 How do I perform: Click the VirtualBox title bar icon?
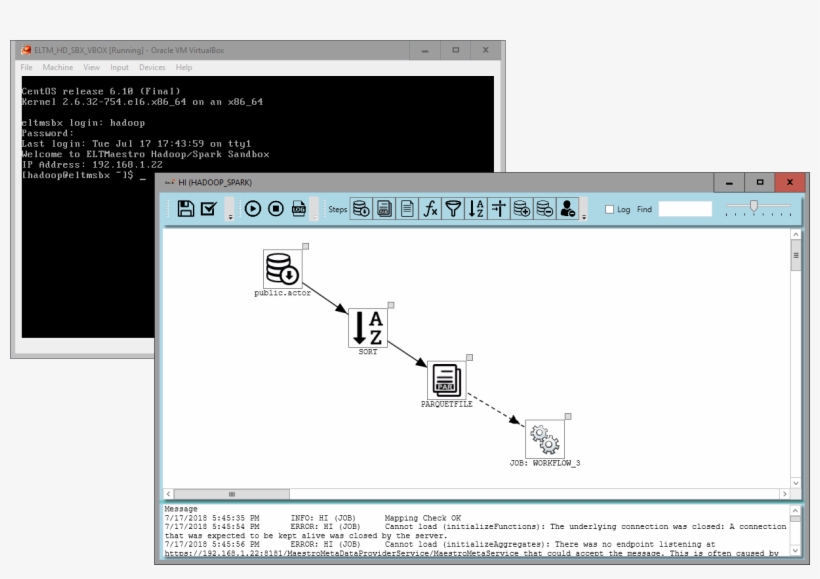(26, 50)
